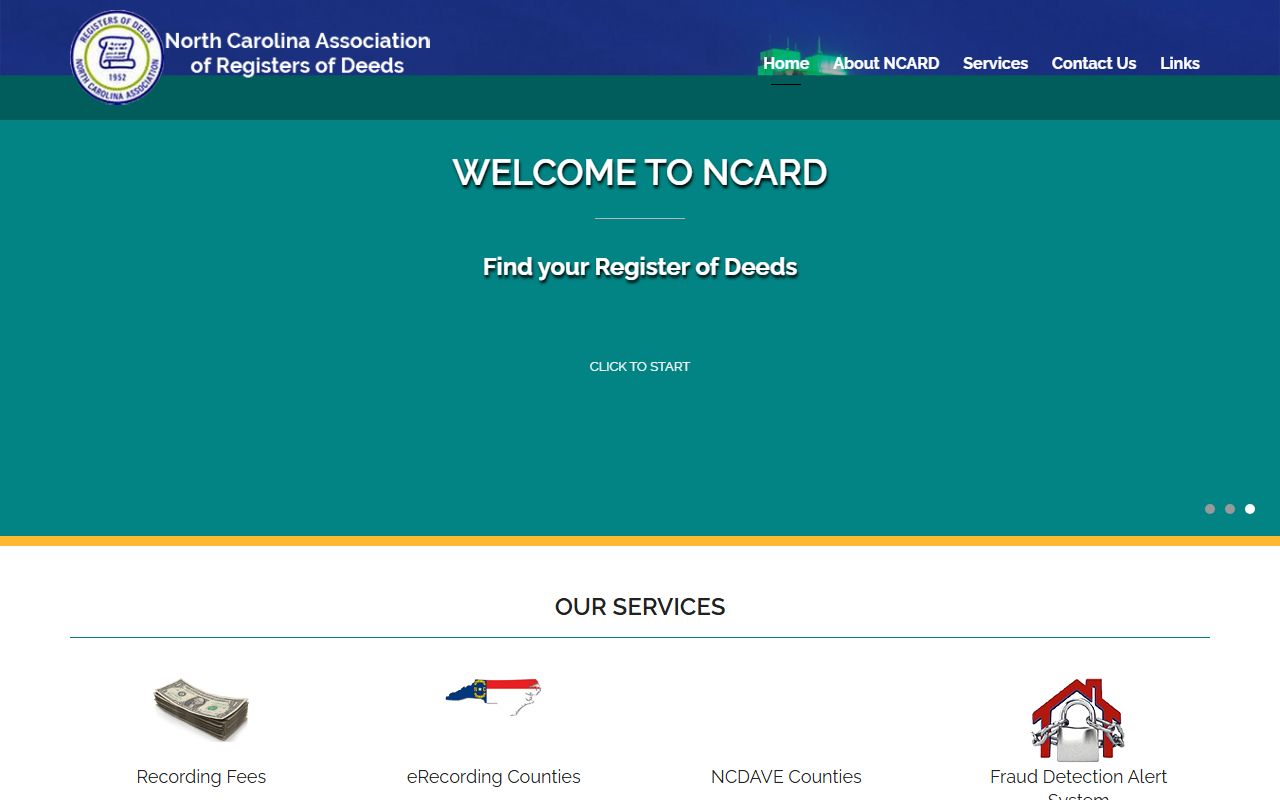Screen dimensions: 1280x800
Task: Go to the Home menu item
Action: [786, 63]
